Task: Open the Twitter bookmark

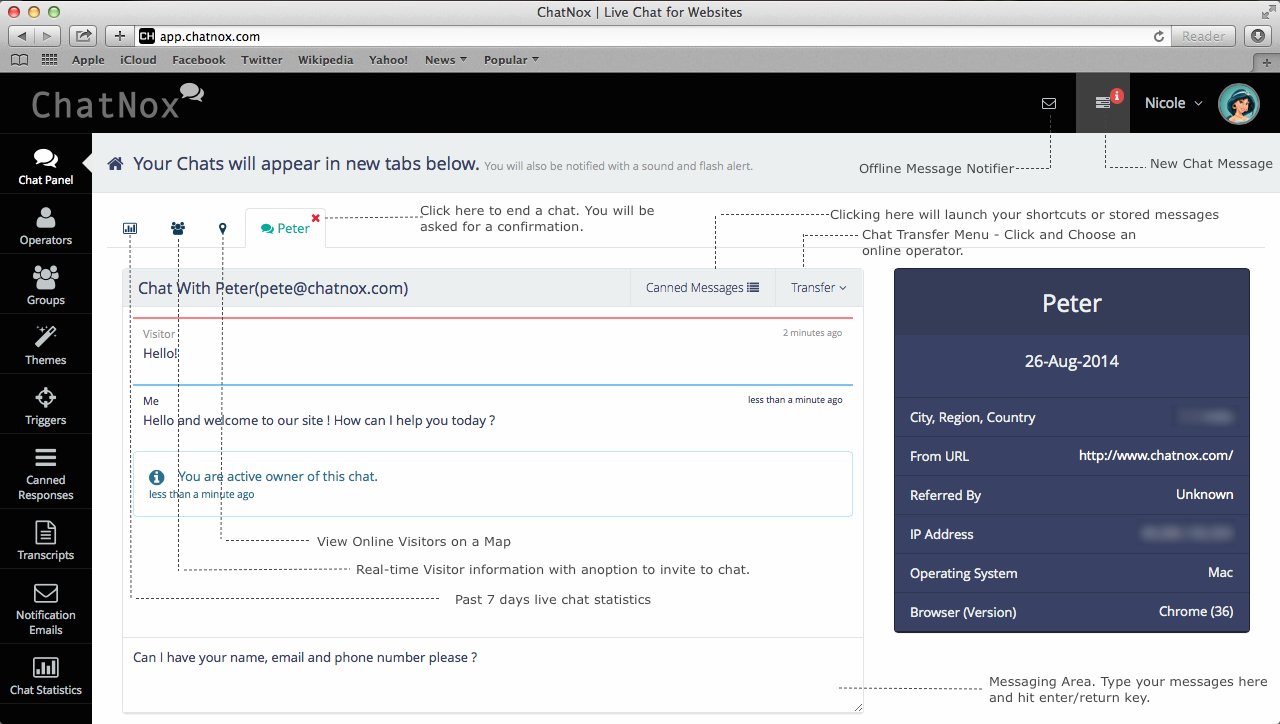Action: pyautogui.click(x=262, y=60)
